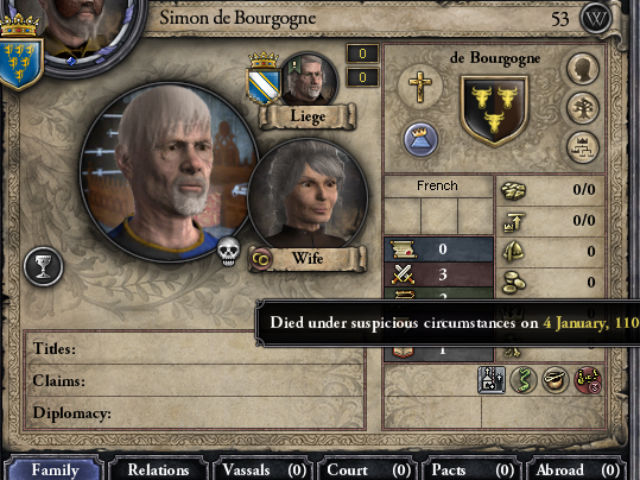Click the education trait icon
This screenshot has width=640, height=480.
(x=492, y=380)
